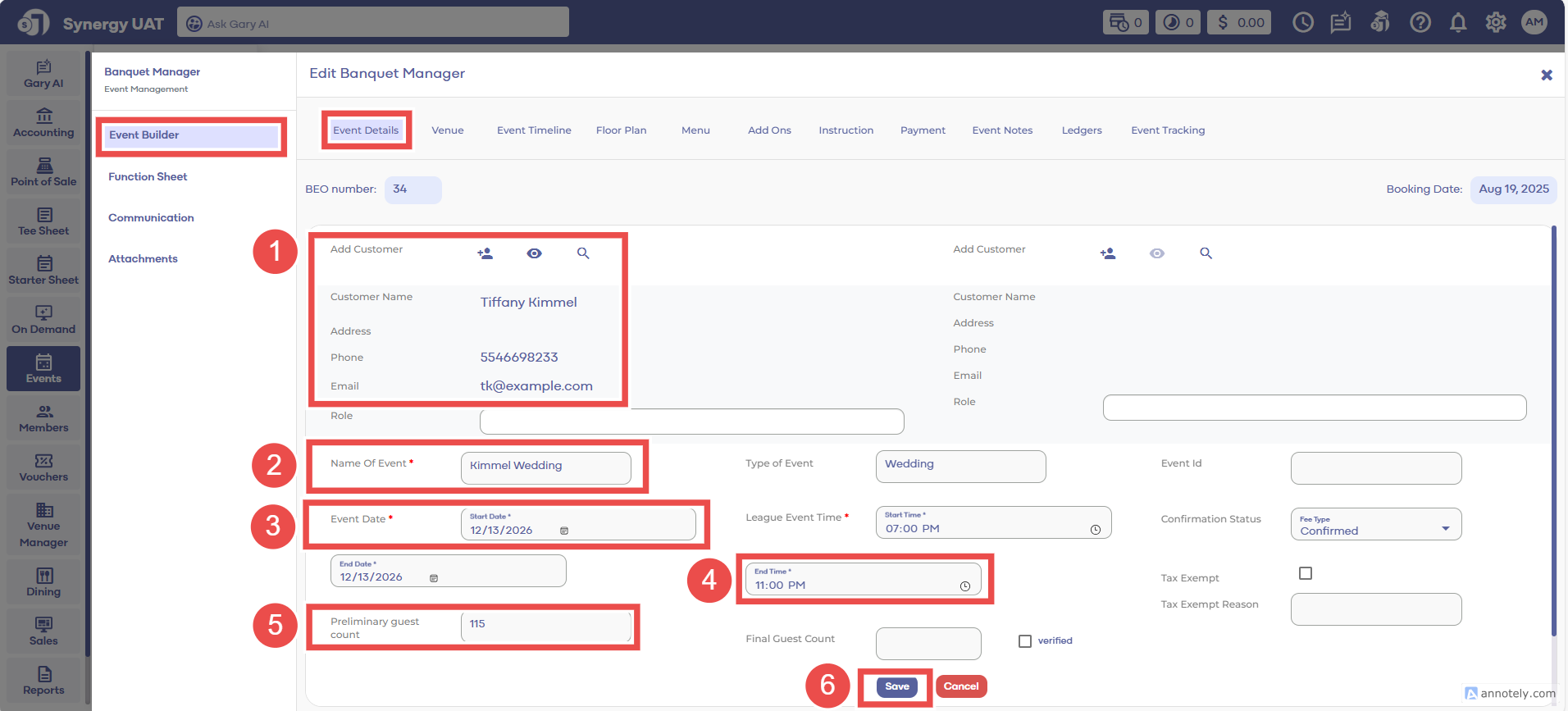Image resolution: width=1568 pixels, height=711 pixels.
Task: Click the red Cancel button
Action: [961, 686]
